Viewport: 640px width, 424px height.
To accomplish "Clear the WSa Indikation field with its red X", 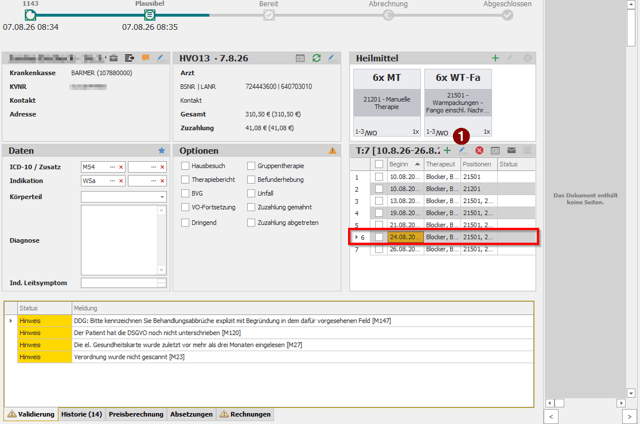I will [121, 181].
